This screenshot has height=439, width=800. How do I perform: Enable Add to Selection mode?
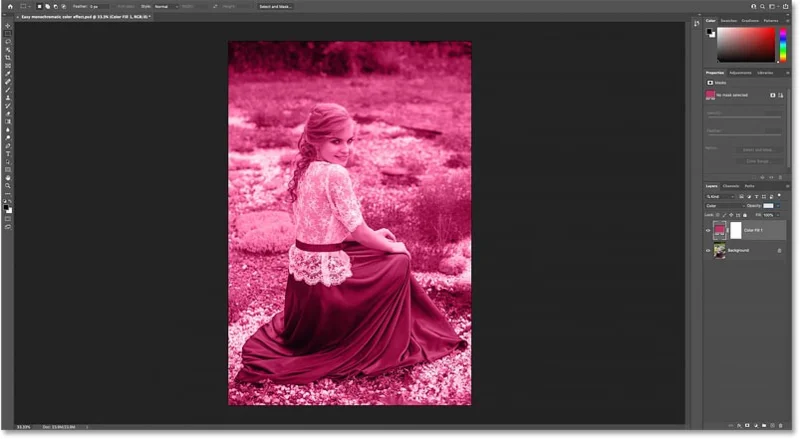click(x=47, y=7)
